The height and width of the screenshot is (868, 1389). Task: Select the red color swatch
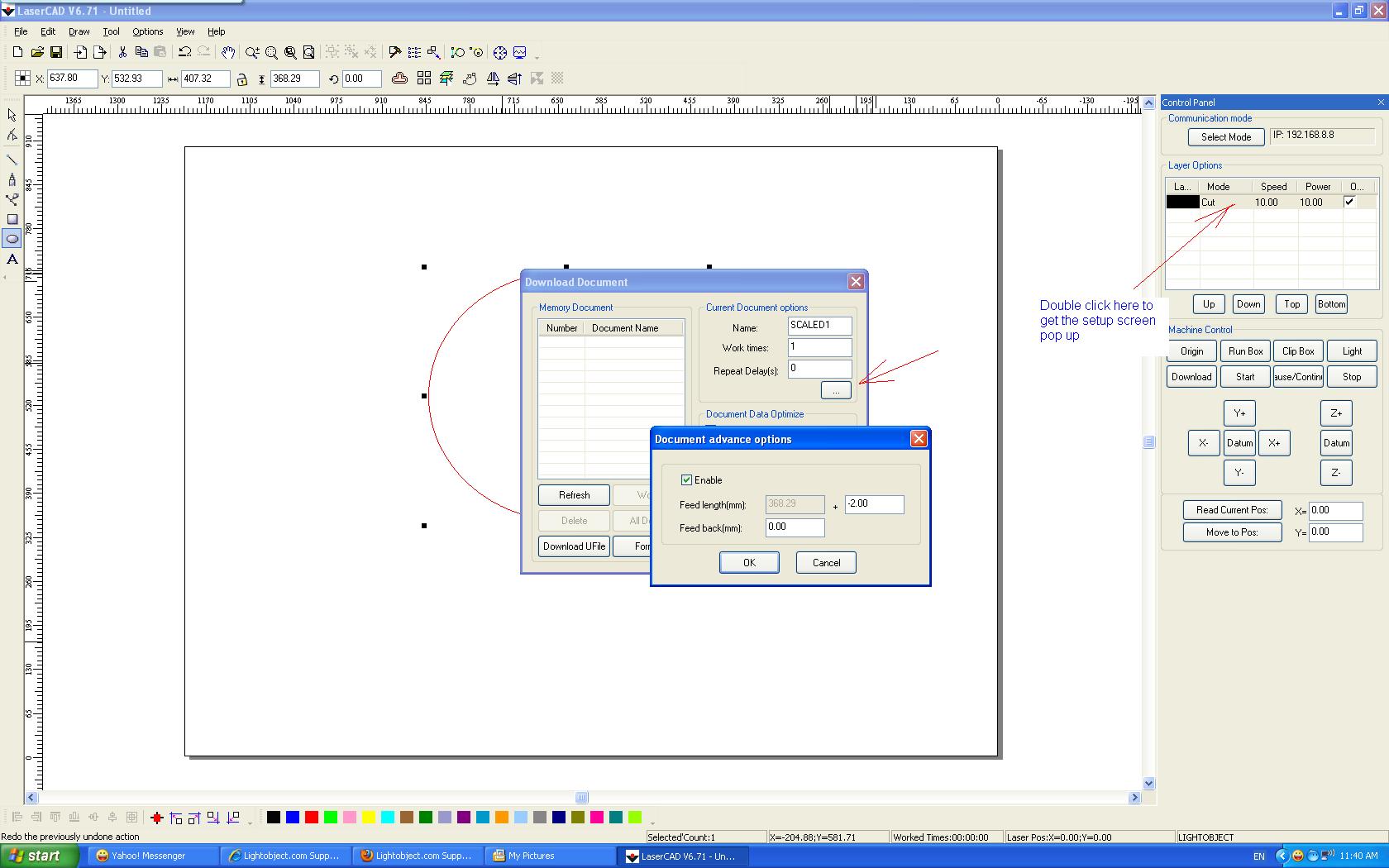tap(312, 818)
